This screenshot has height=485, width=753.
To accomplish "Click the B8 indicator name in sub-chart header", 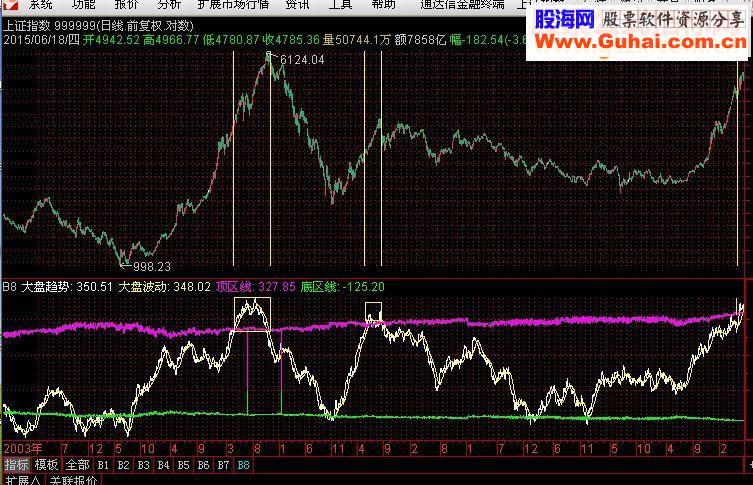I will point(10,287).
